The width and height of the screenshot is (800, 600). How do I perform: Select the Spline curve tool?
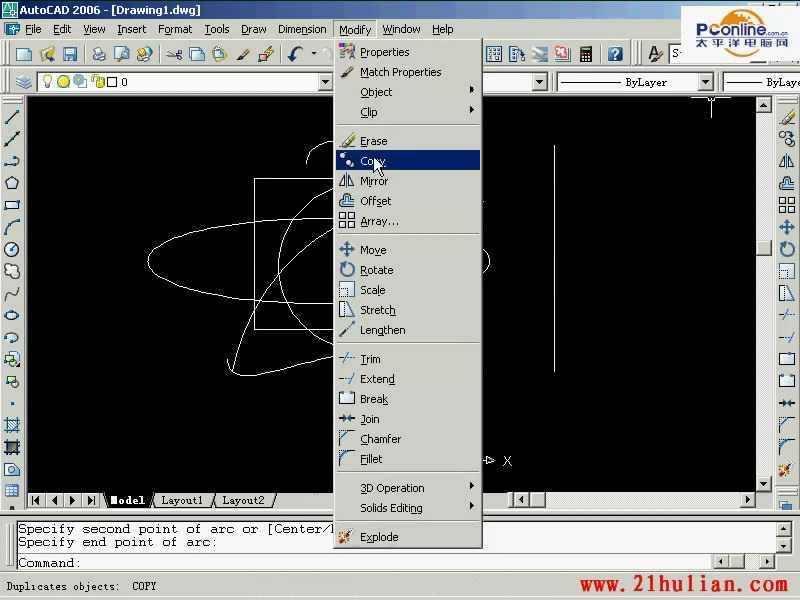[12, 293]
